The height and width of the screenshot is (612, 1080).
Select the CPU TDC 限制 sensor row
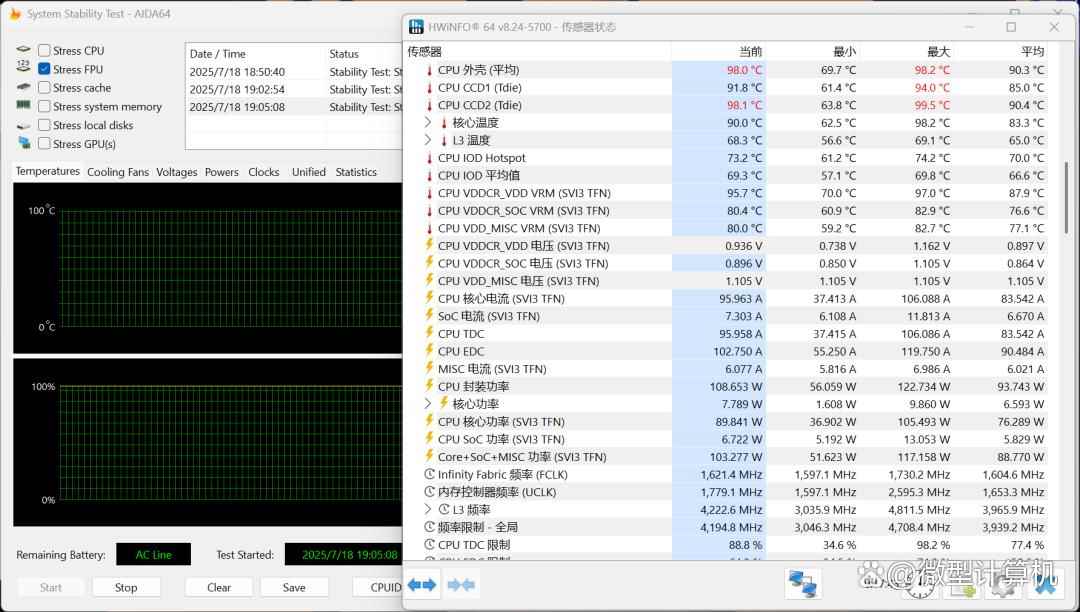pyautogui.click(x=726, y=545)
